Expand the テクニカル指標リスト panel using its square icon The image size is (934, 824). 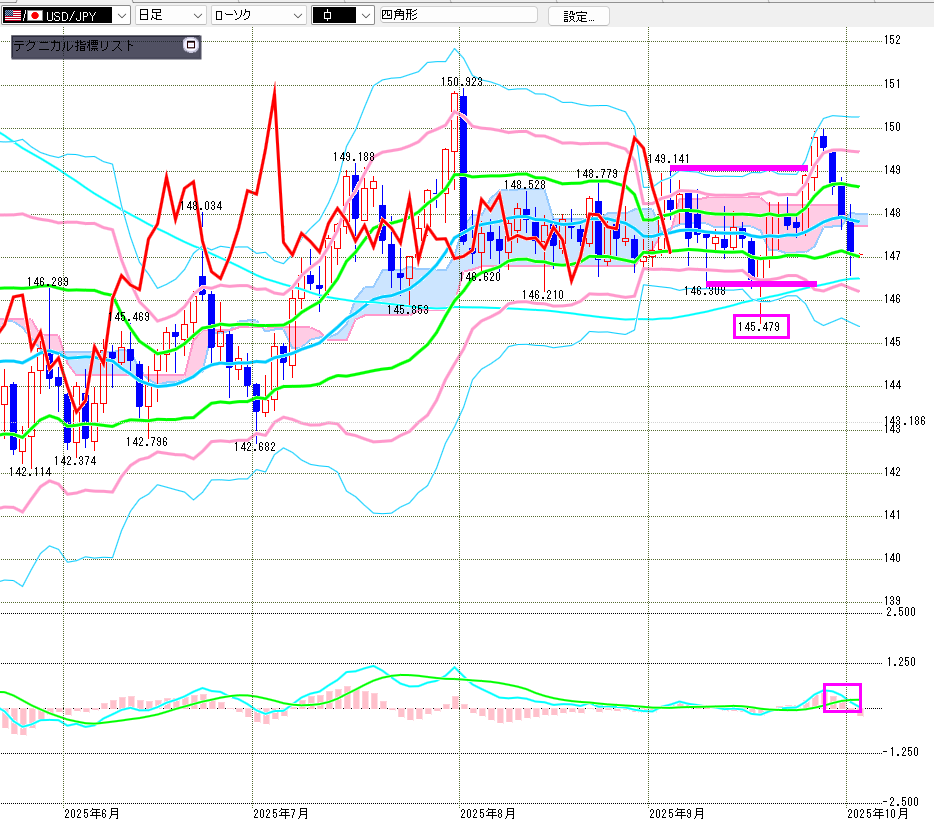tap(190, 45)
